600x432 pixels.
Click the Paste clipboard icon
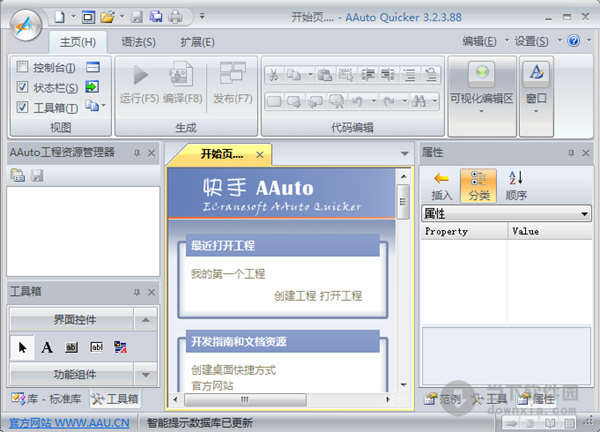pos(324,75)
